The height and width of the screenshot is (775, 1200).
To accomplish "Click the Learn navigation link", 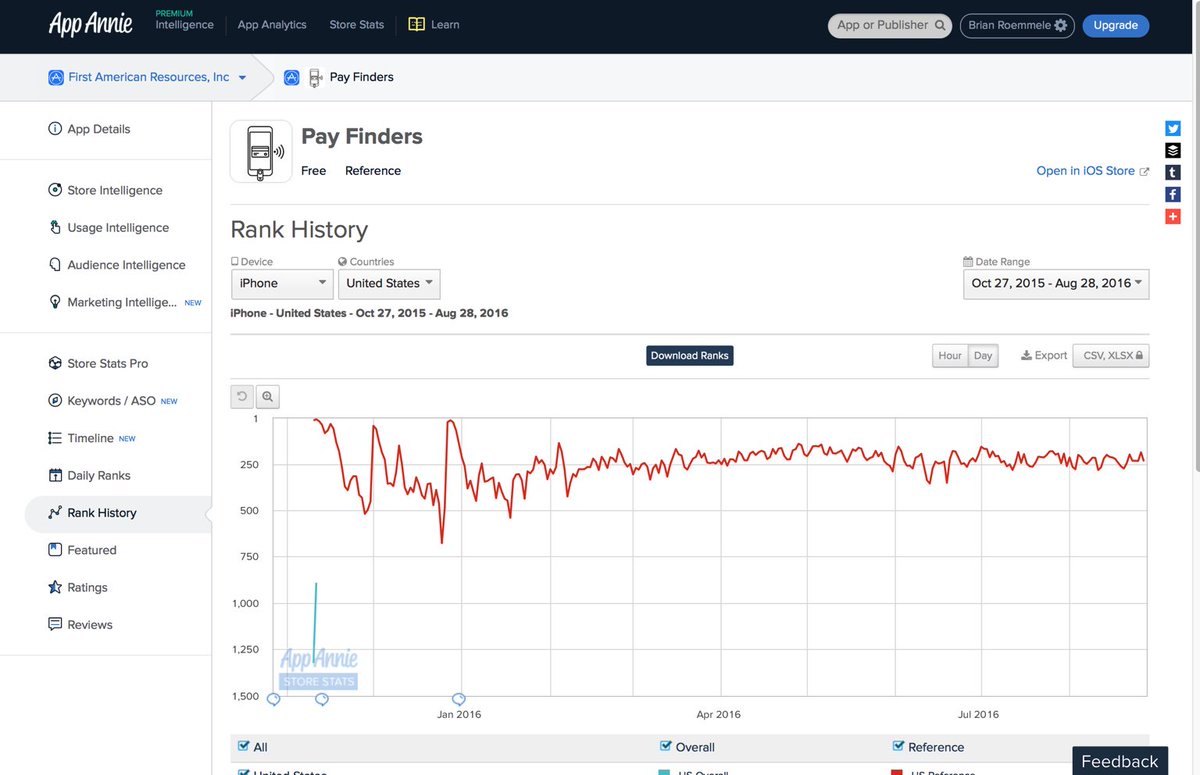I will [x=445, y=25].
